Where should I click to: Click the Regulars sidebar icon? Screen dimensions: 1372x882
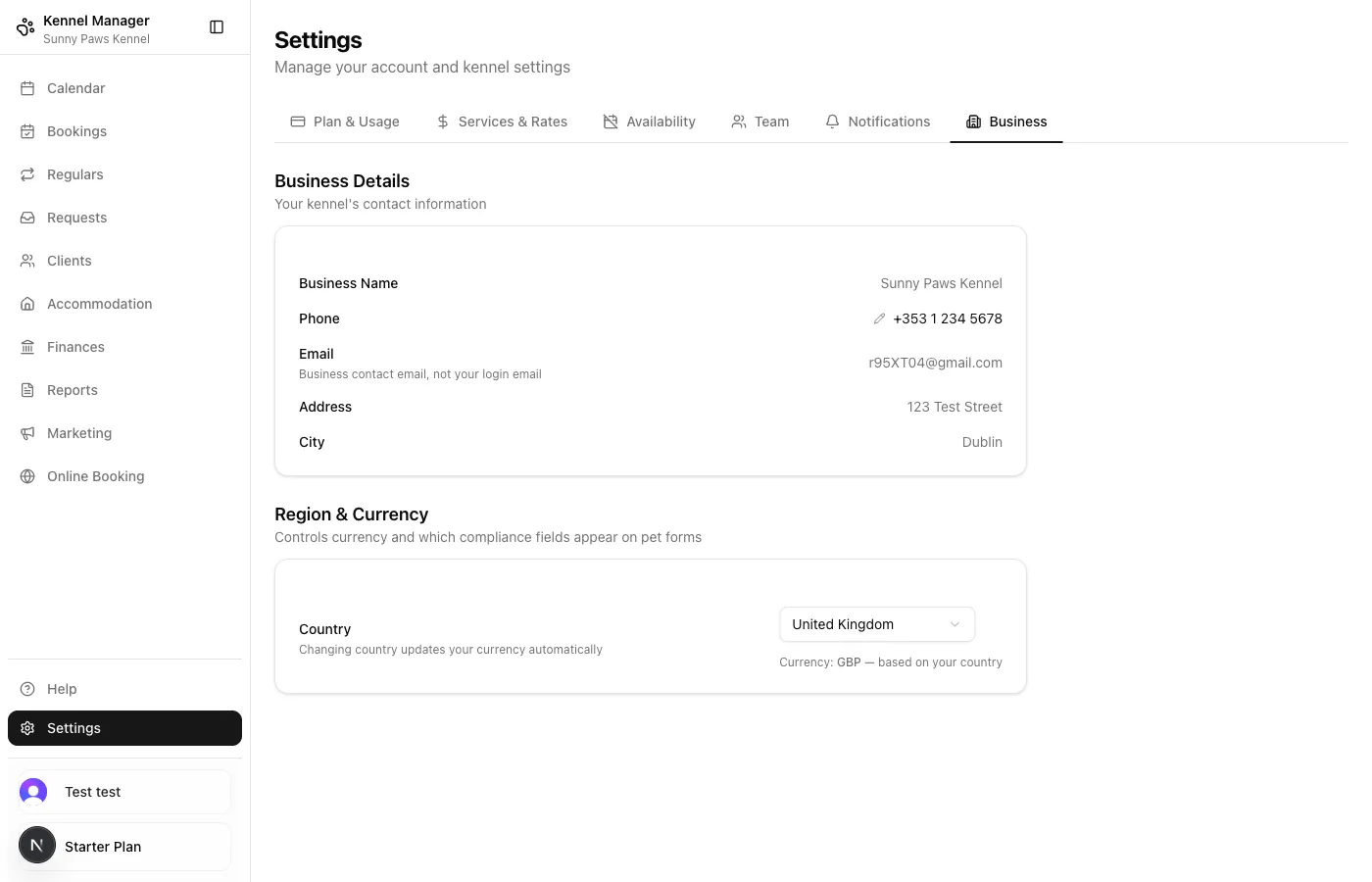[x=26, y=173]
